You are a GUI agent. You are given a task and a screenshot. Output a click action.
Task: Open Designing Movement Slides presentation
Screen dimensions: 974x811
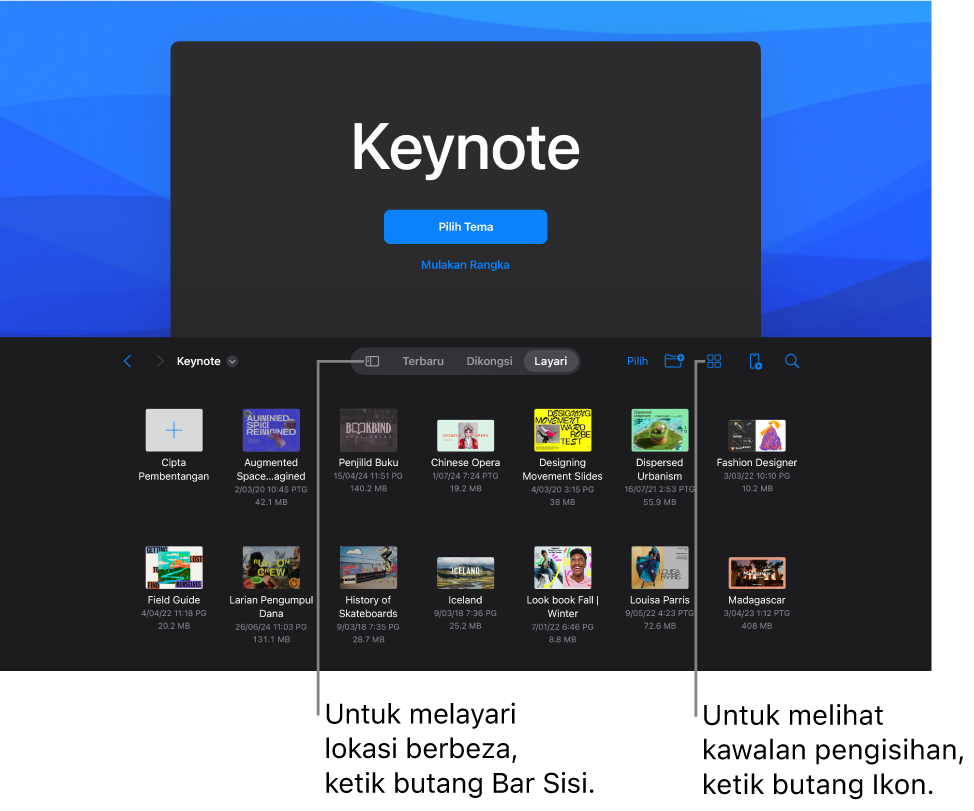coord(562,430)
